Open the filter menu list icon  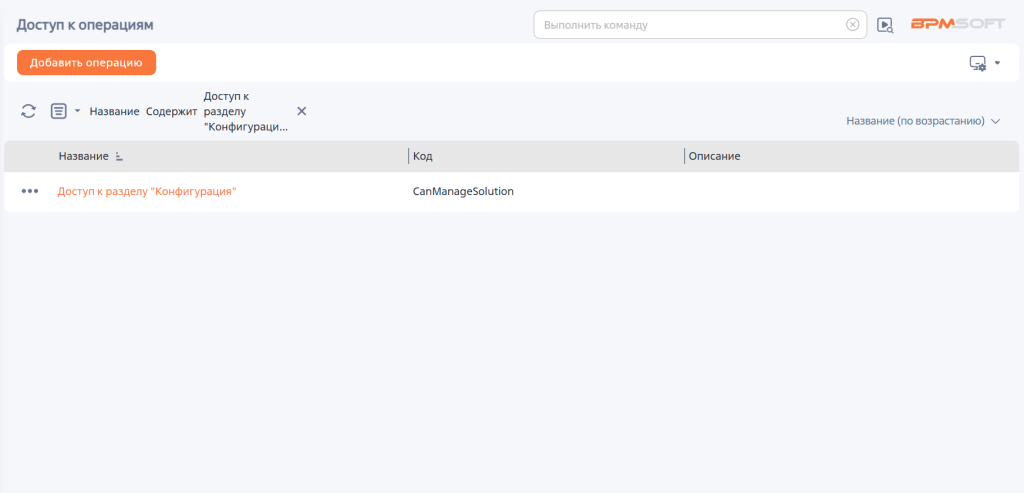click(x=58, y=111)
